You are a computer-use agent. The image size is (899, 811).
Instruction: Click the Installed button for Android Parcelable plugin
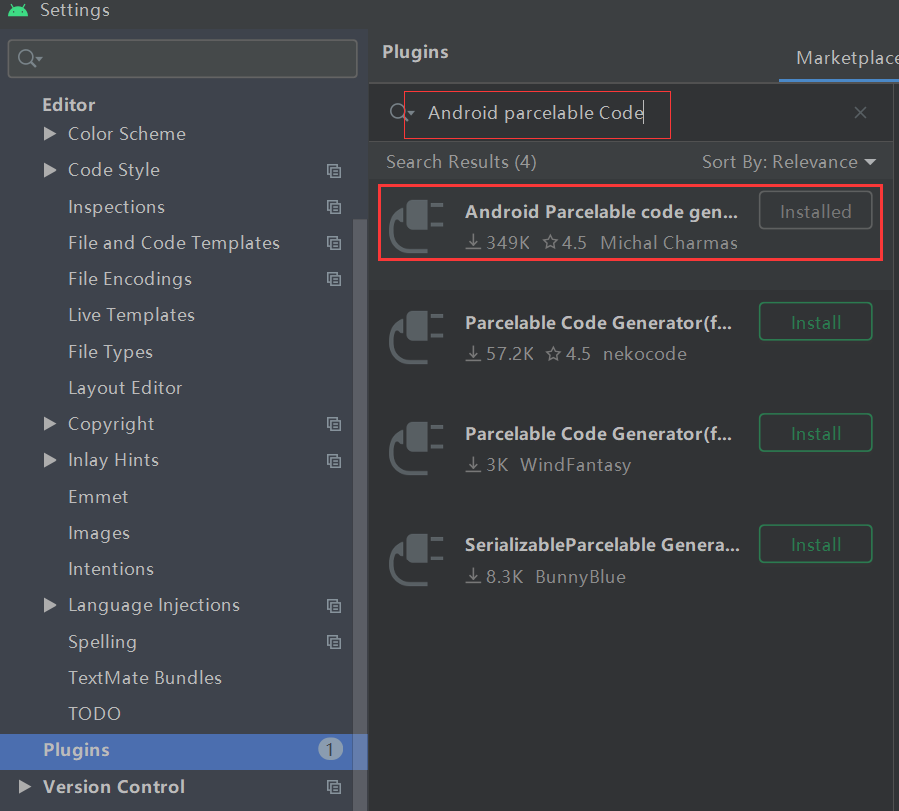(x=815, y=210)
